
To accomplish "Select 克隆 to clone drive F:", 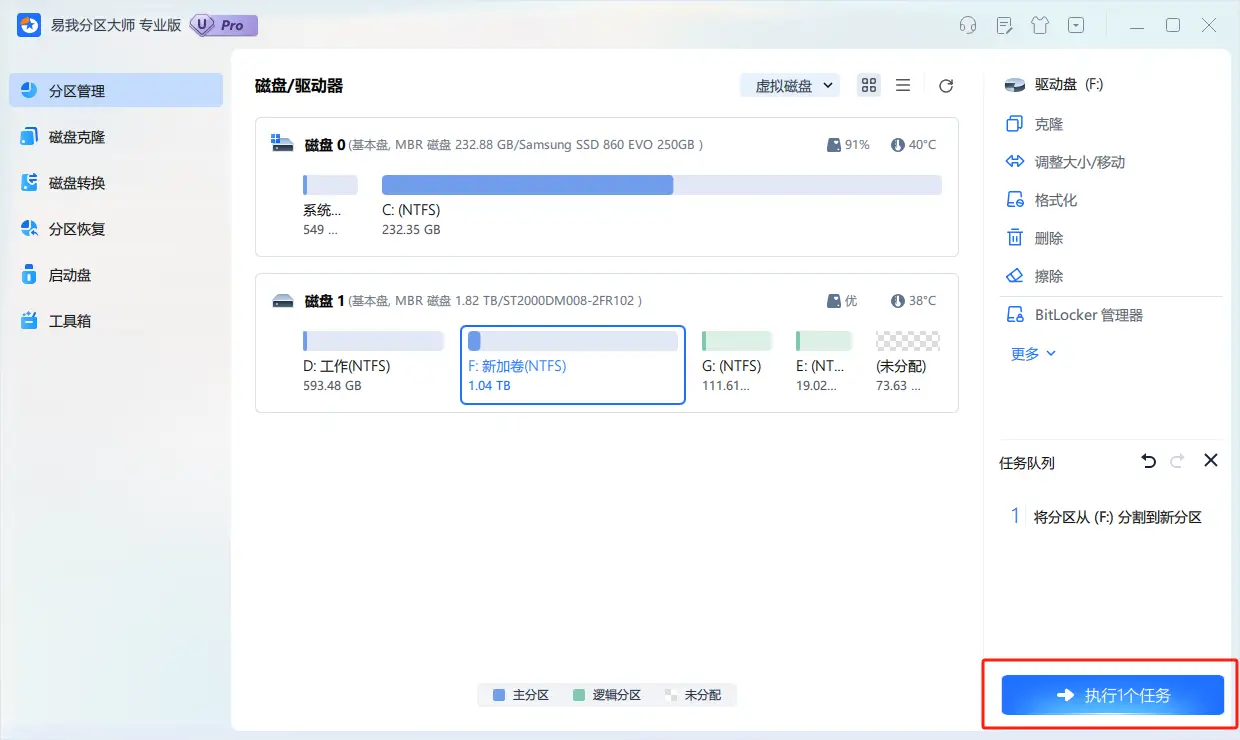I will click(x=1047, y=123).
